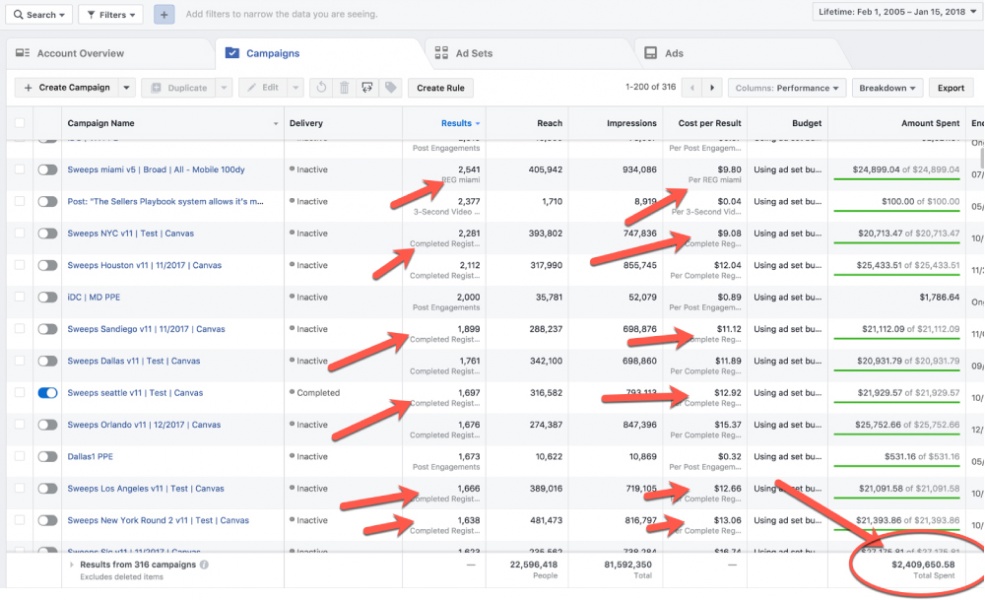Click the Impressions column header
985x600 pixels.
click(x=631, y=123)
